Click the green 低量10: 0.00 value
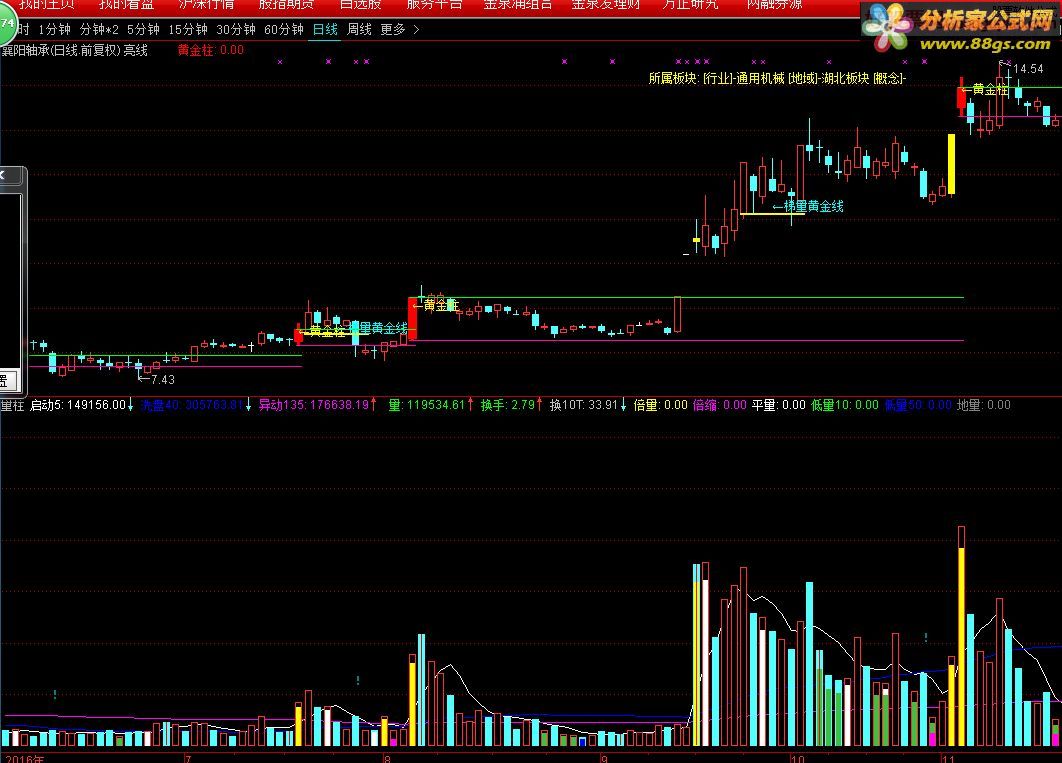 coord(845,405)
